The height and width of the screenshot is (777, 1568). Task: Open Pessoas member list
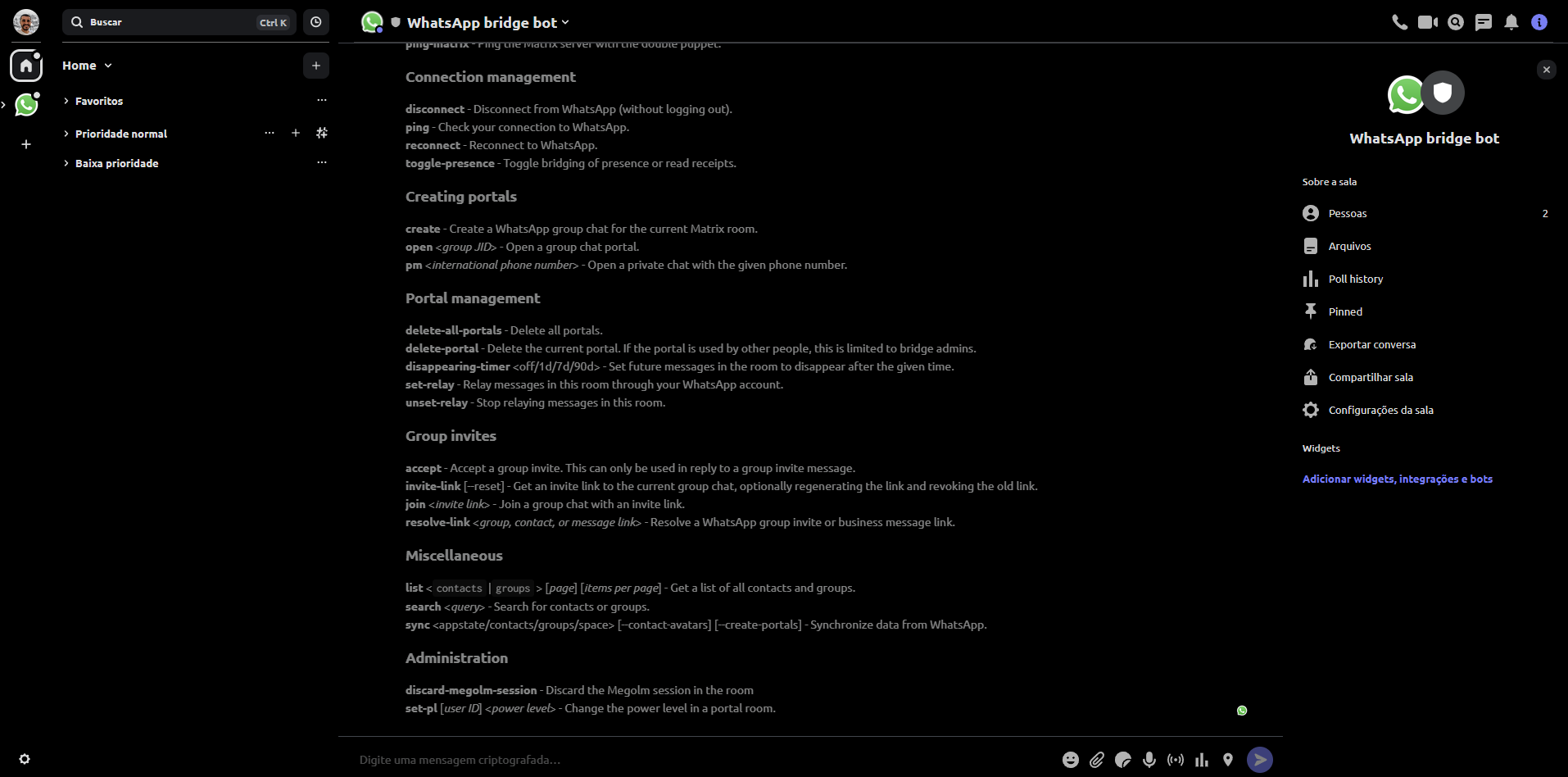pyautogui.click(x=1348, y=213)
